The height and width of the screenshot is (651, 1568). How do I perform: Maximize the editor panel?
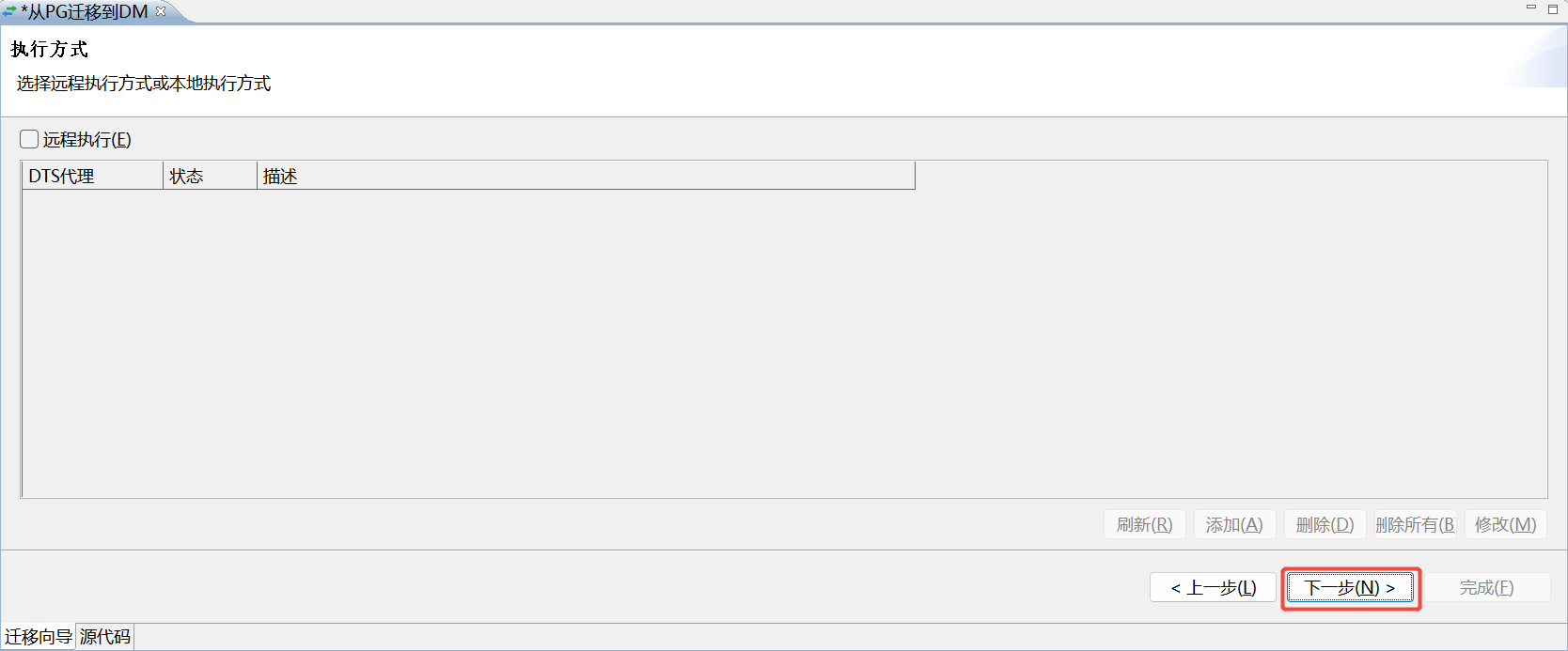point(1553,8)
